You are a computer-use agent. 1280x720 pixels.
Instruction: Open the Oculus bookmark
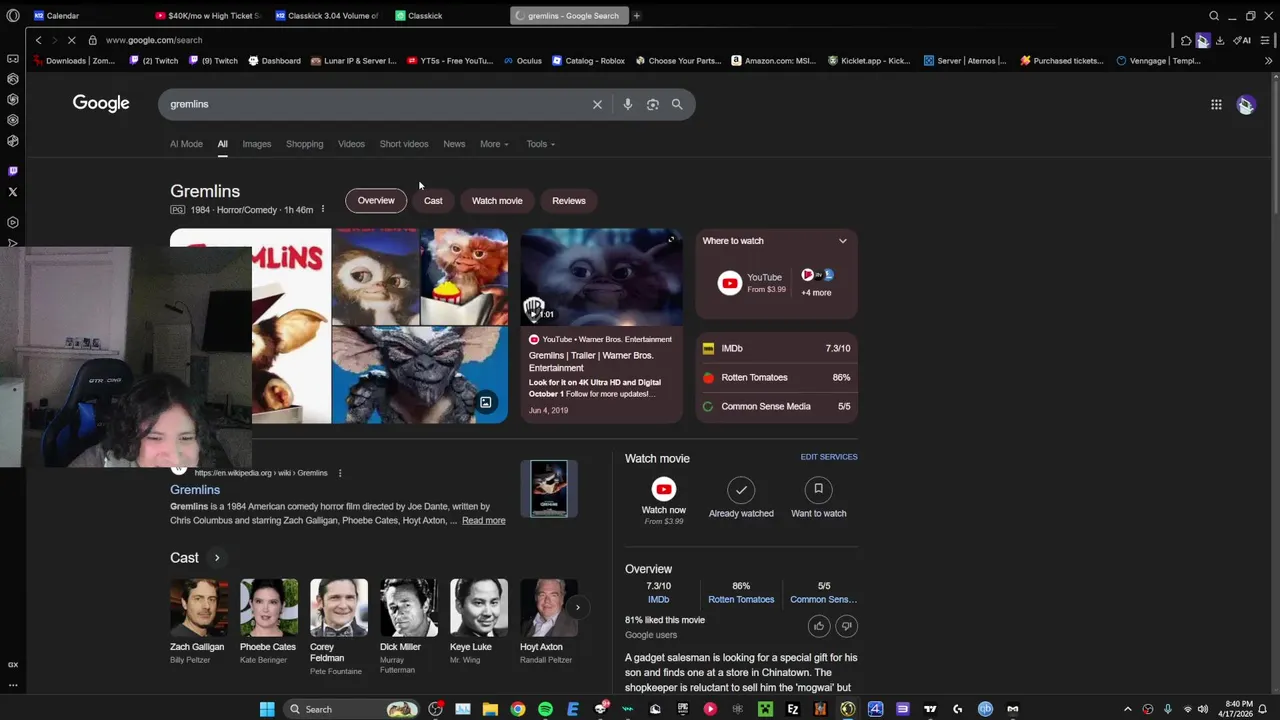(x=522, y=61)
